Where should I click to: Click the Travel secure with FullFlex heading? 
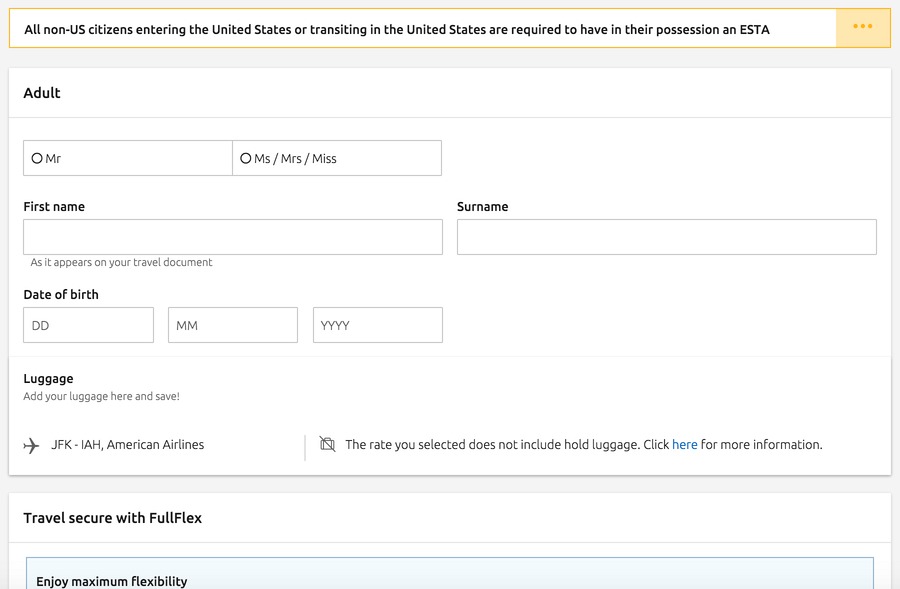click(112, 518)
